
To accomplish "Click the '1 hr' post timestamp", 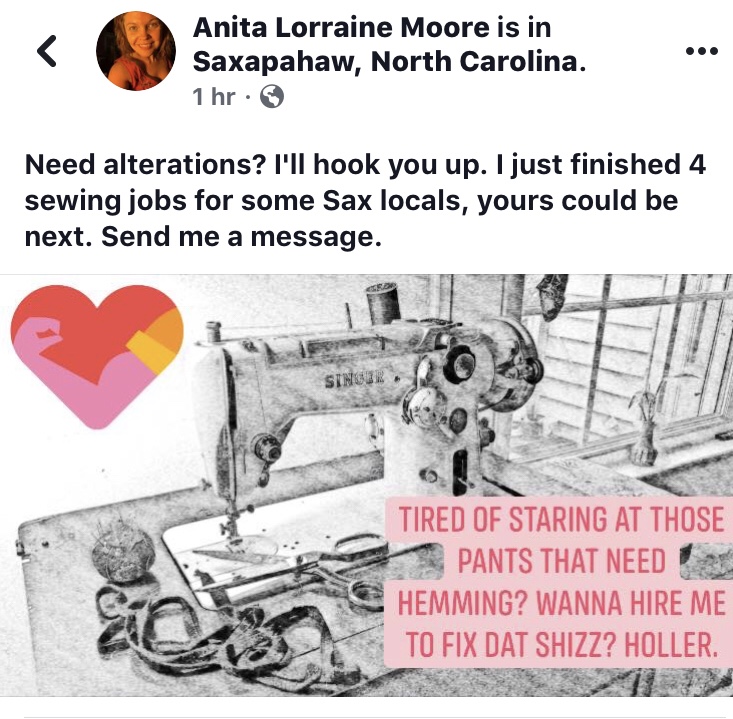I will click(x=214, y=97).
